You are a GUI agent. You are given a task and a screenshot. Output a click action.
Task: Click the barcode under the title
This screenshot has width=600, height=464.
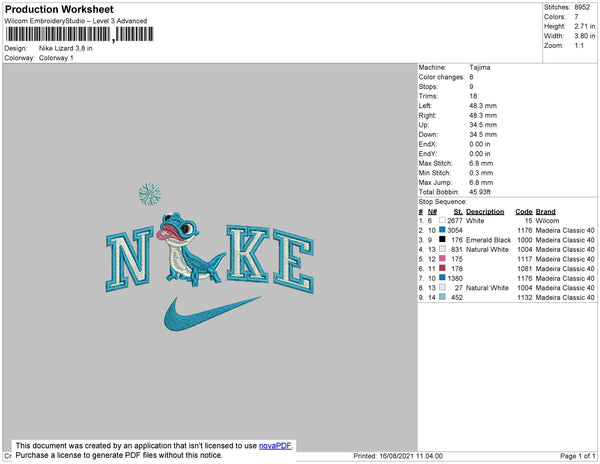[x=80, y=34]
